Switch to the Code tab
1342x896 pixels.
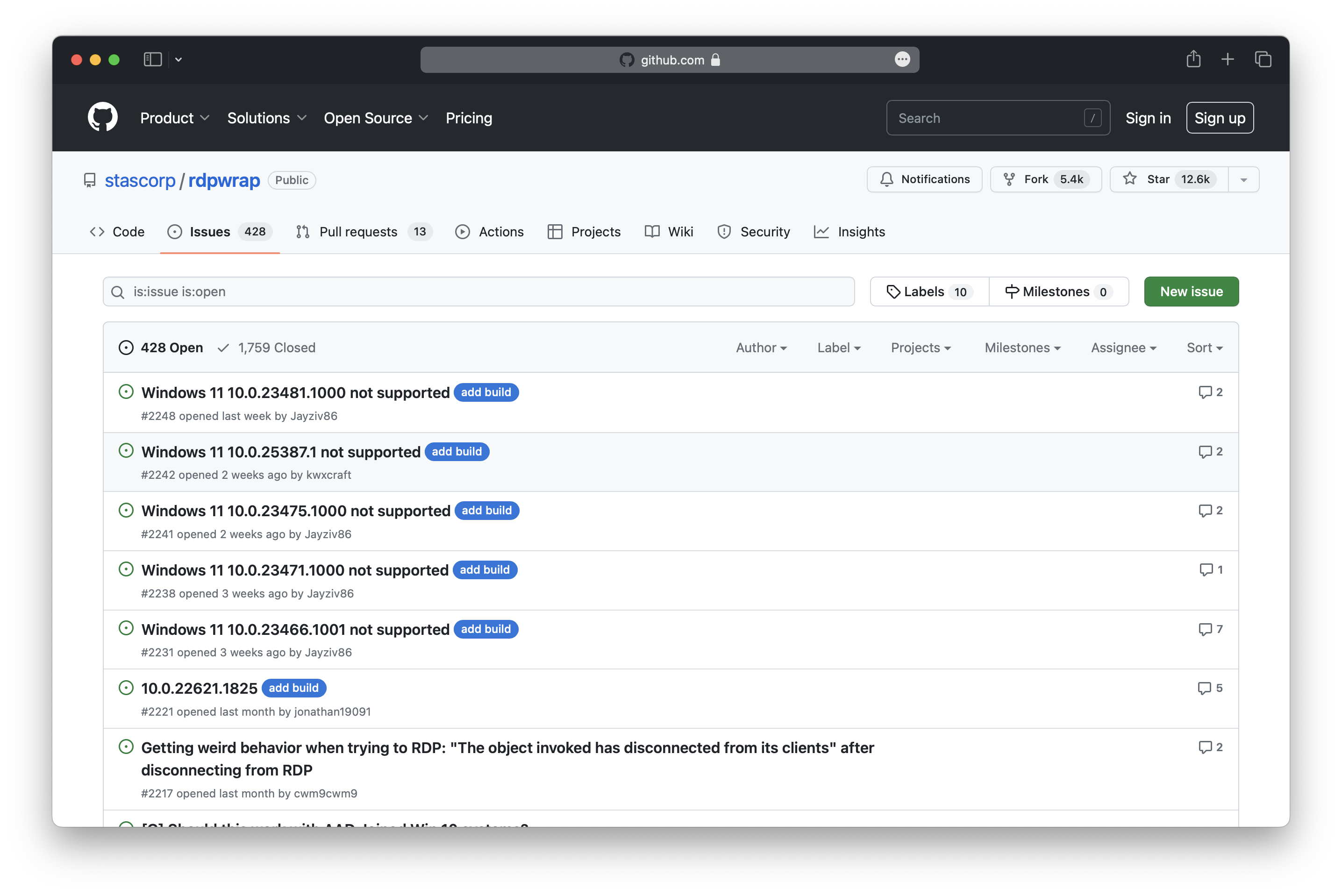tap(117, 232)
